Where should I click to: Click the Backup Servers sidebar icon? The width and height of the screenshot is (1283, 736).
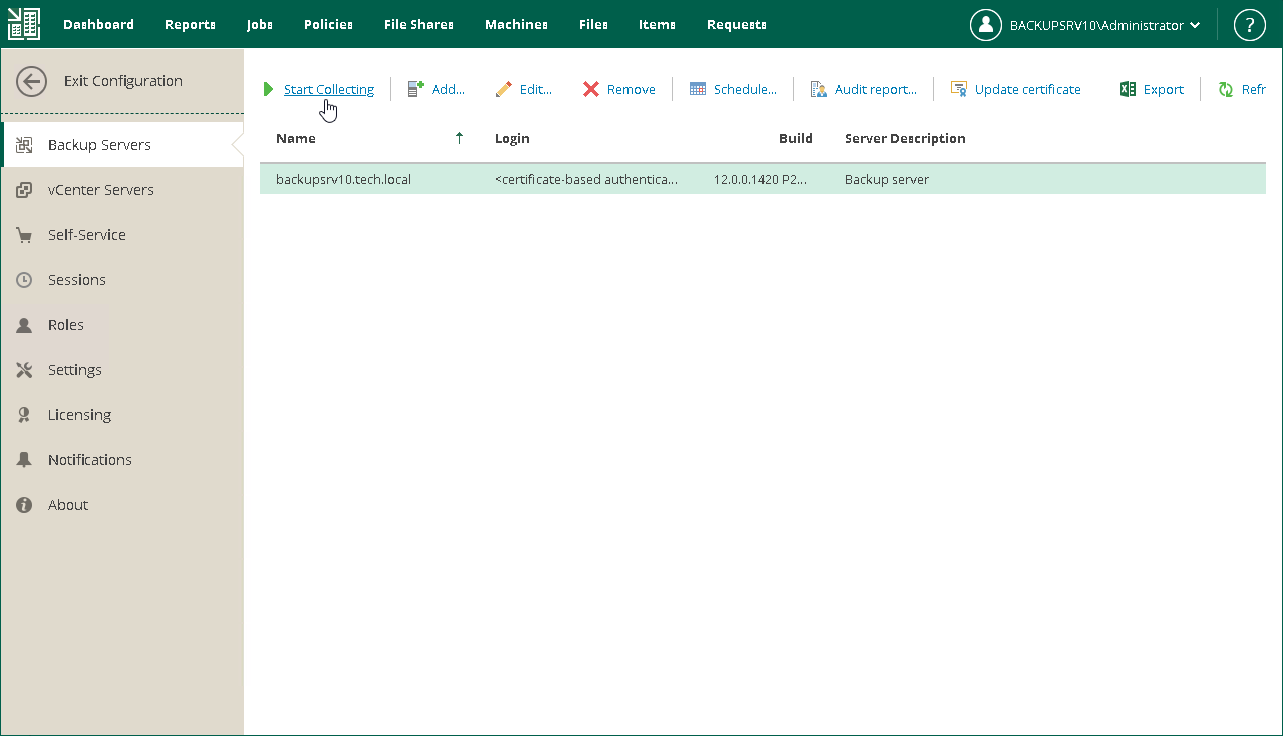coord(25,145)
